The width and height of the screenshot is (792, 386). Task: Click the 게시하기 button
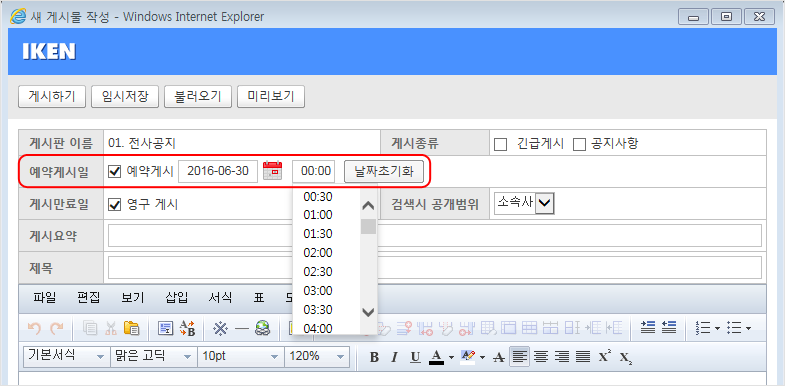click(52, 96)
